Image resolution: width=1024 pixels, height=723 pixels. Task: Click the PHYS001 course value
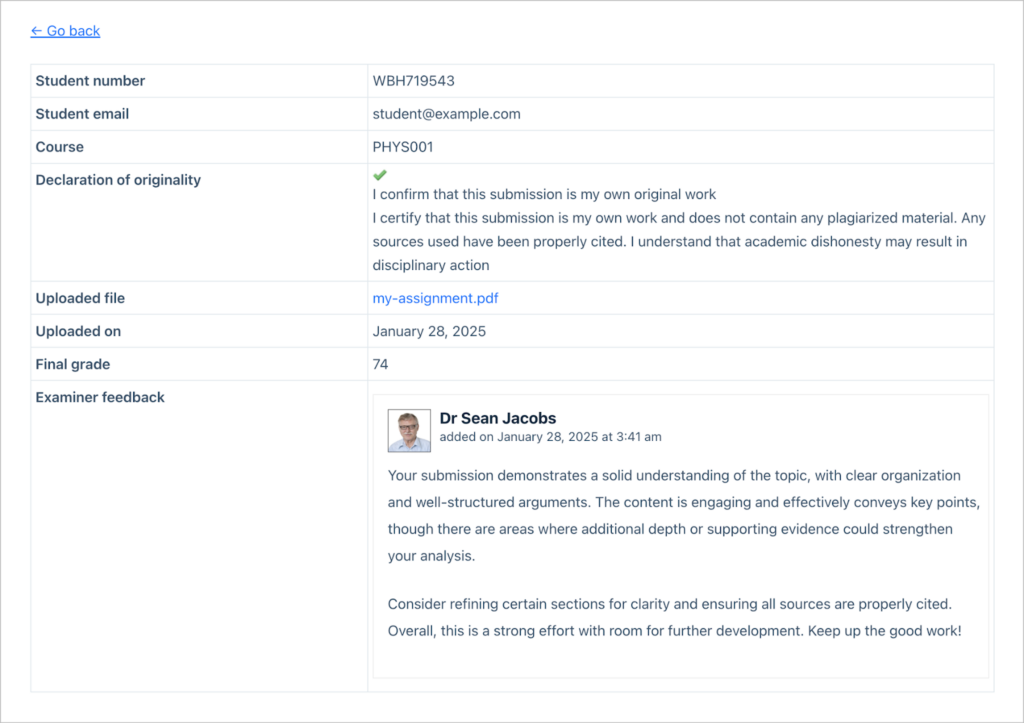403,147
